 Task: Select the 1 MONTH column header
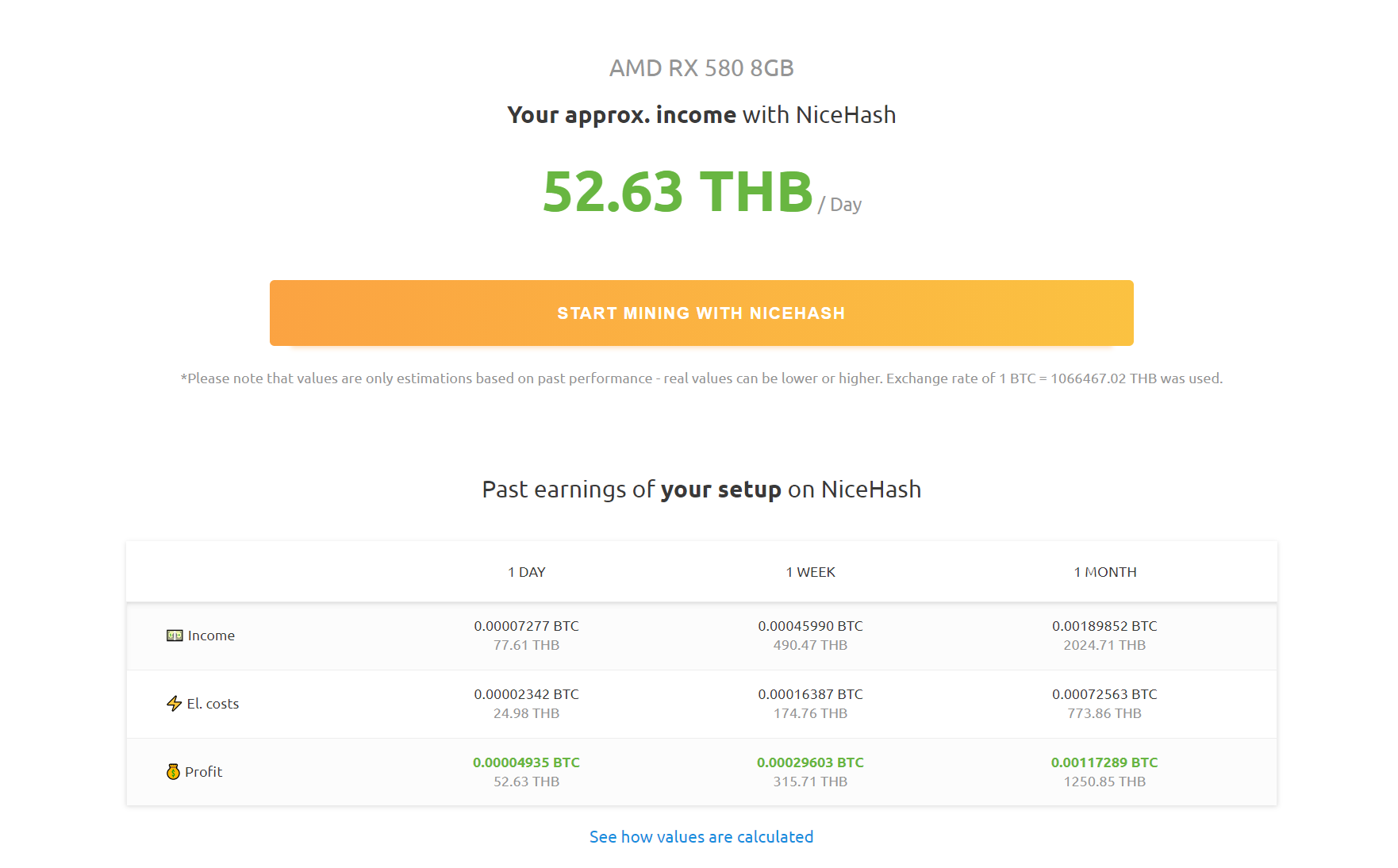coord(1105,572)
